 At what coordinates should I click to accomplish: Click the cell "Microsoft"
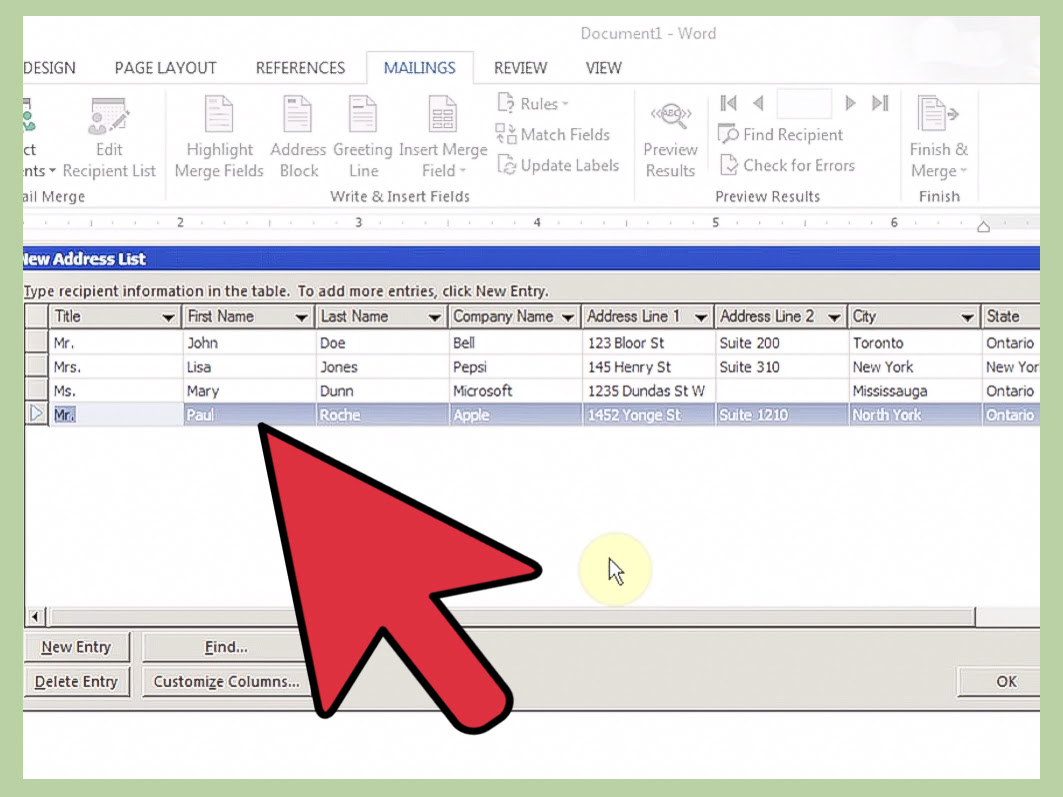click(515, 391)
